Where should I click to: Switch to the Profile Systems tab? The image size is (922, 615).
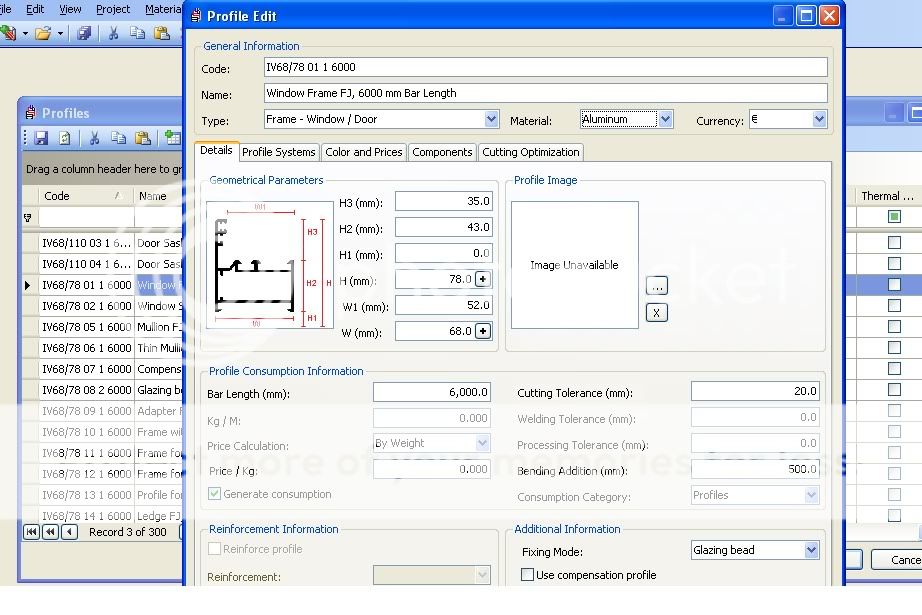coord(279,152)
